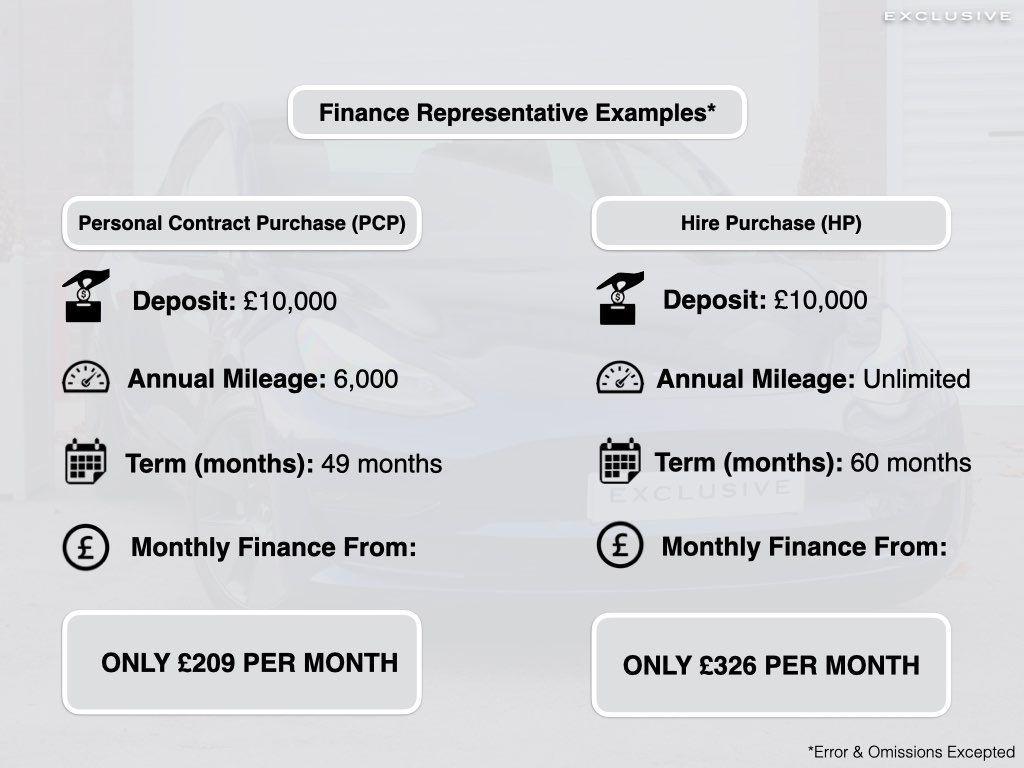Image resolution: width=1024 pixels, height=768 pixels.
Task: Select the Personal Contract Purchase (PCP) header
Action: pos(242,223)
